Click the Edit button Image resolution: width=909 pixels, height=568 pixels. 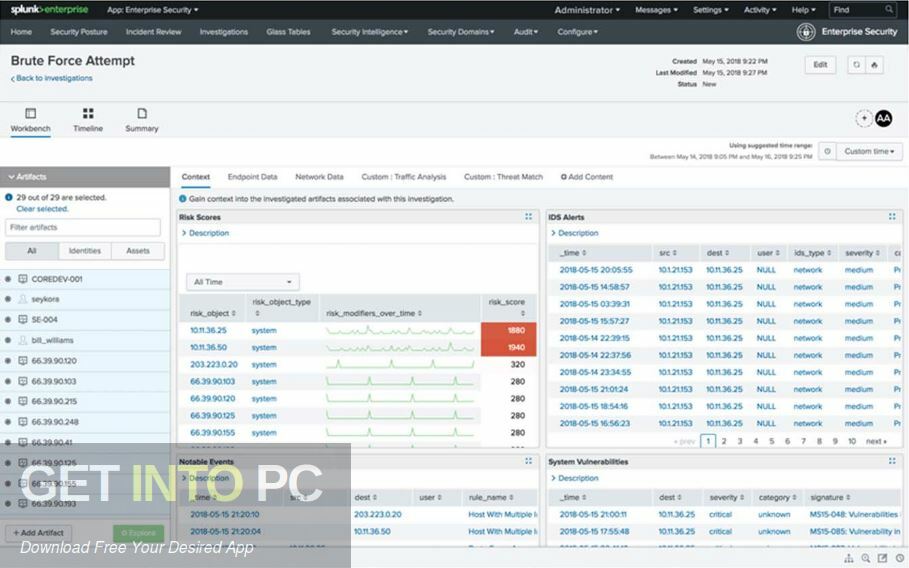point(820,65)
